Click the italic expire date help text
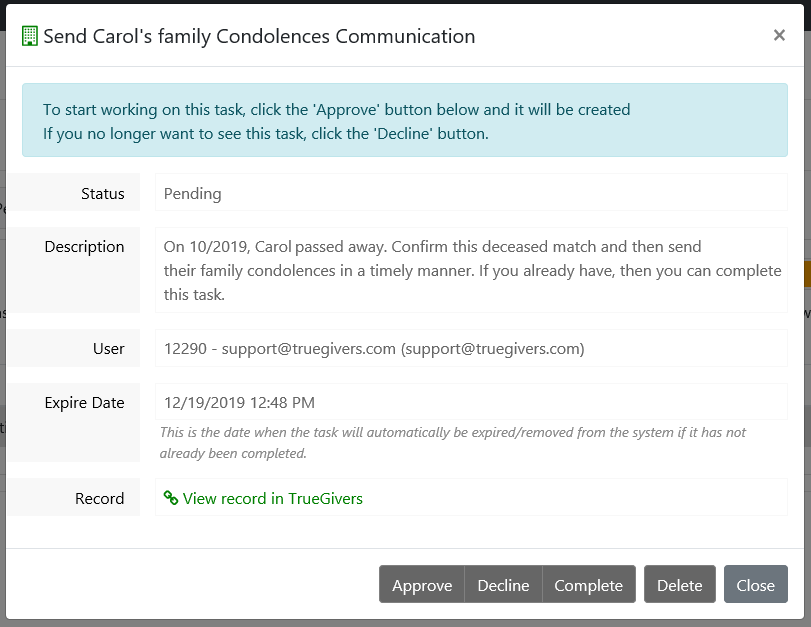Viewport: 811px width, 627px height. (x=453, y=442)
